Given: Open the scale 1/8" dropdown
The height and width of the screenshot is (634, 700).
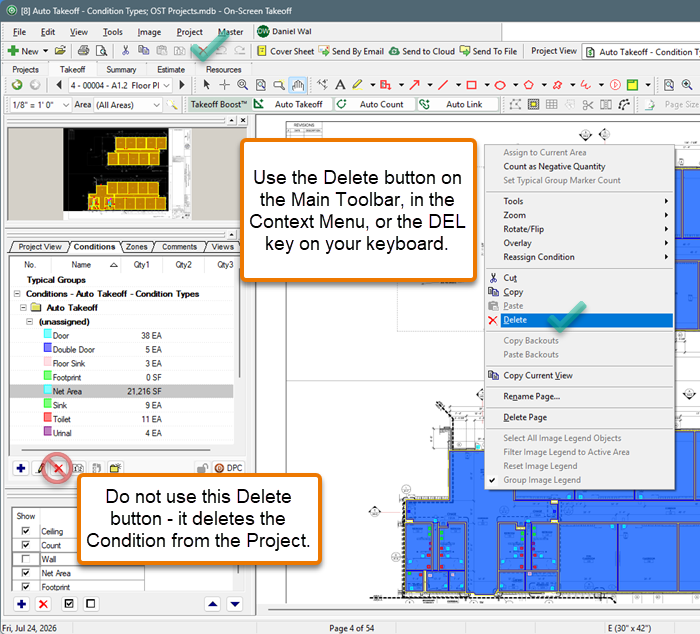Looking at the screenshot, I should (66, 105).
